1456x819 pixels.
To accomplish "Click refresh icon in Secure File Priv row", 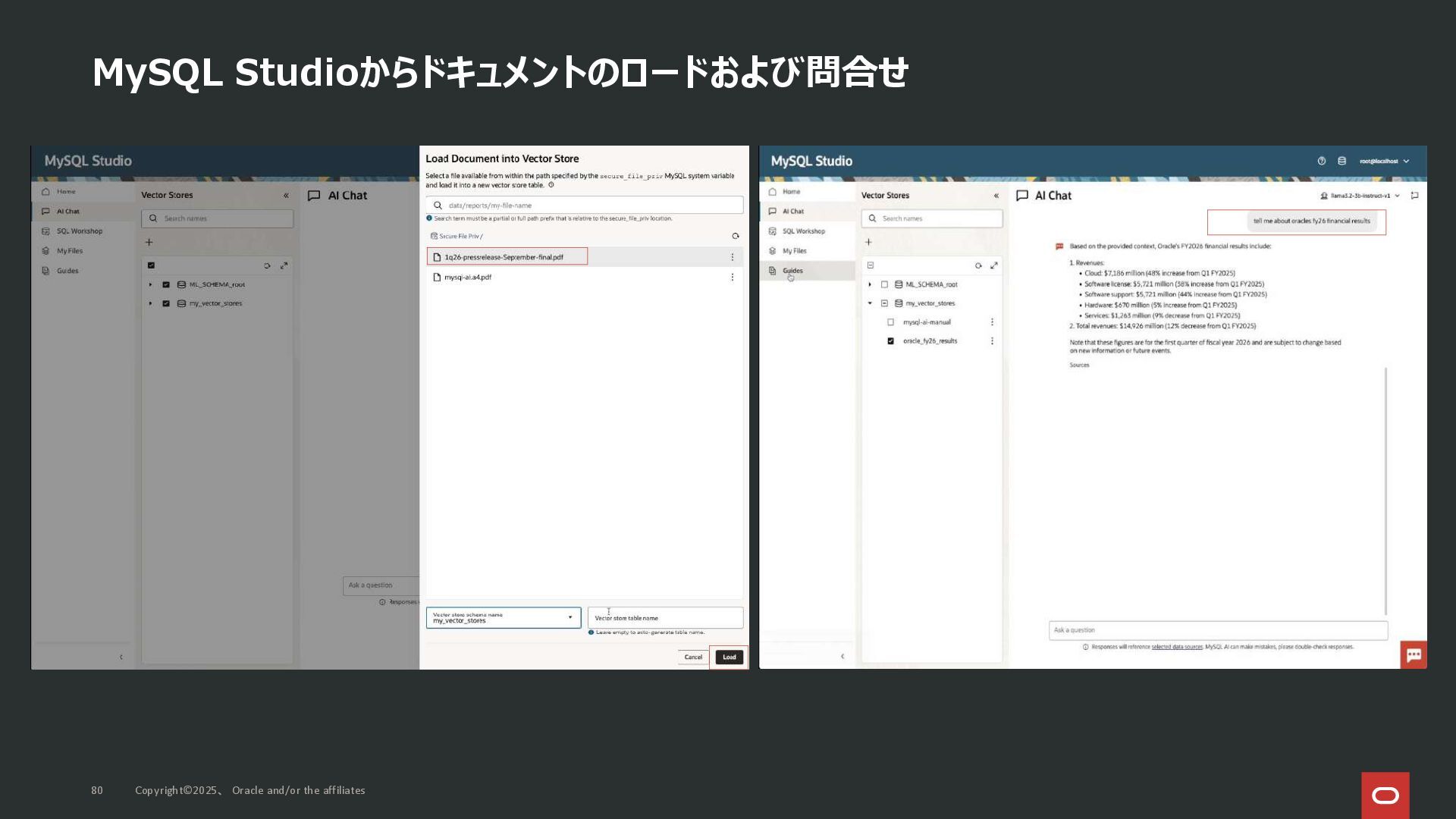I will point(735,236).
